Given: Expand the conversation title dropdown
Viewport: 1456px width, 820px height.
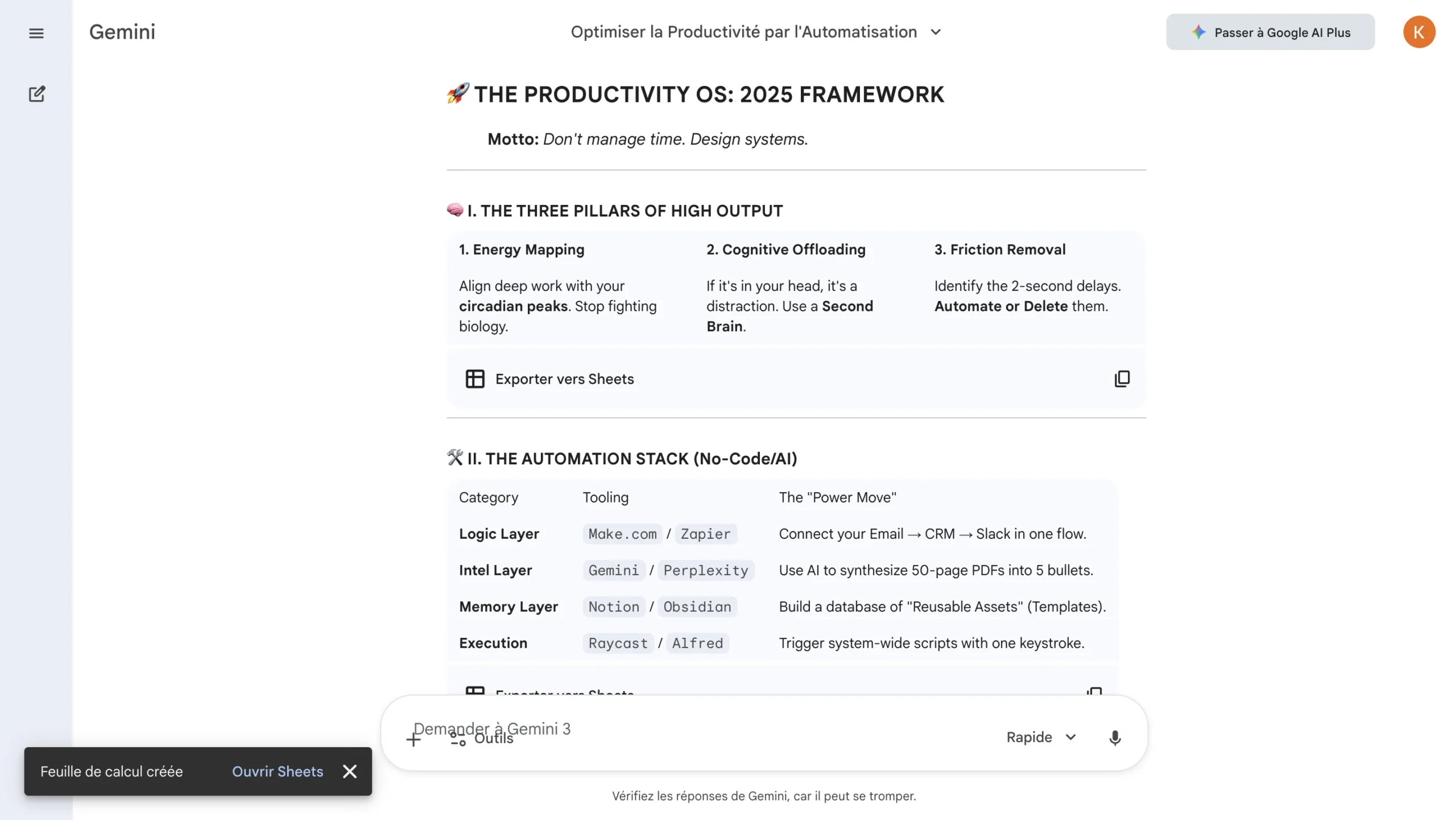Looking at the screenshot, I should click(936, 32).
